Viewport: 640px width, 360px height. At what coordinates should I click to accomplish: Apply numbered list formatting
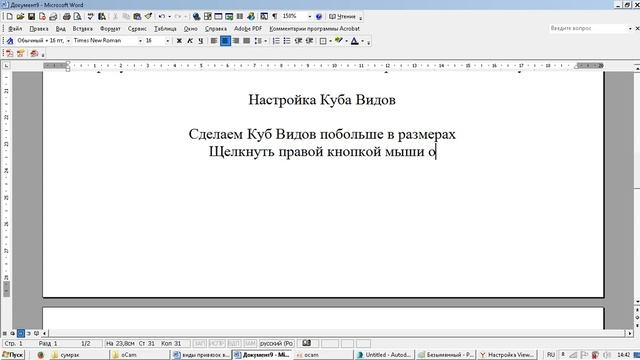(276, 41)
